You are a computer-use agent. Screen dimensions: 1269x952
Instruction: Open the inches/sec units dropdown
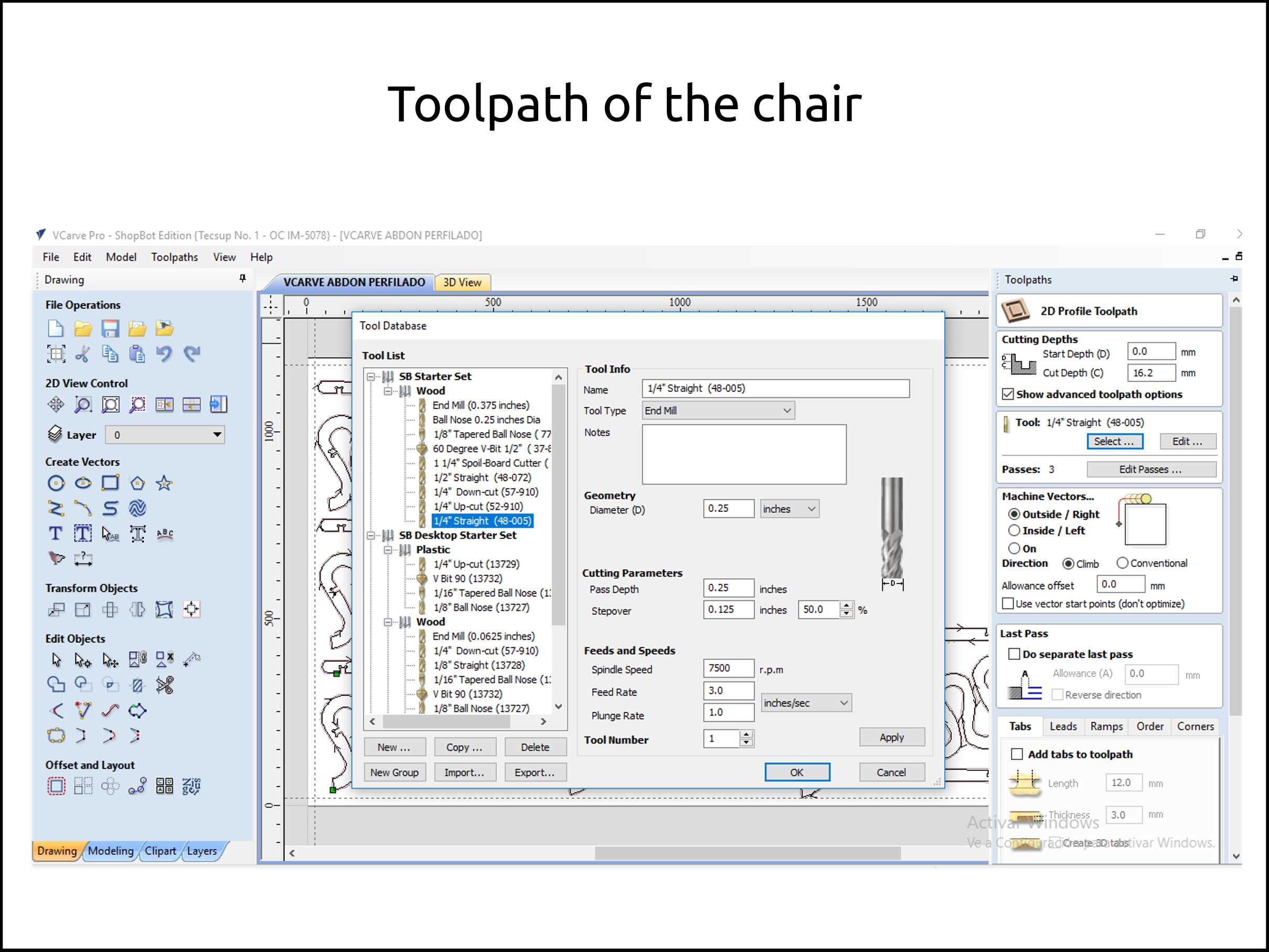coord(805,702)
